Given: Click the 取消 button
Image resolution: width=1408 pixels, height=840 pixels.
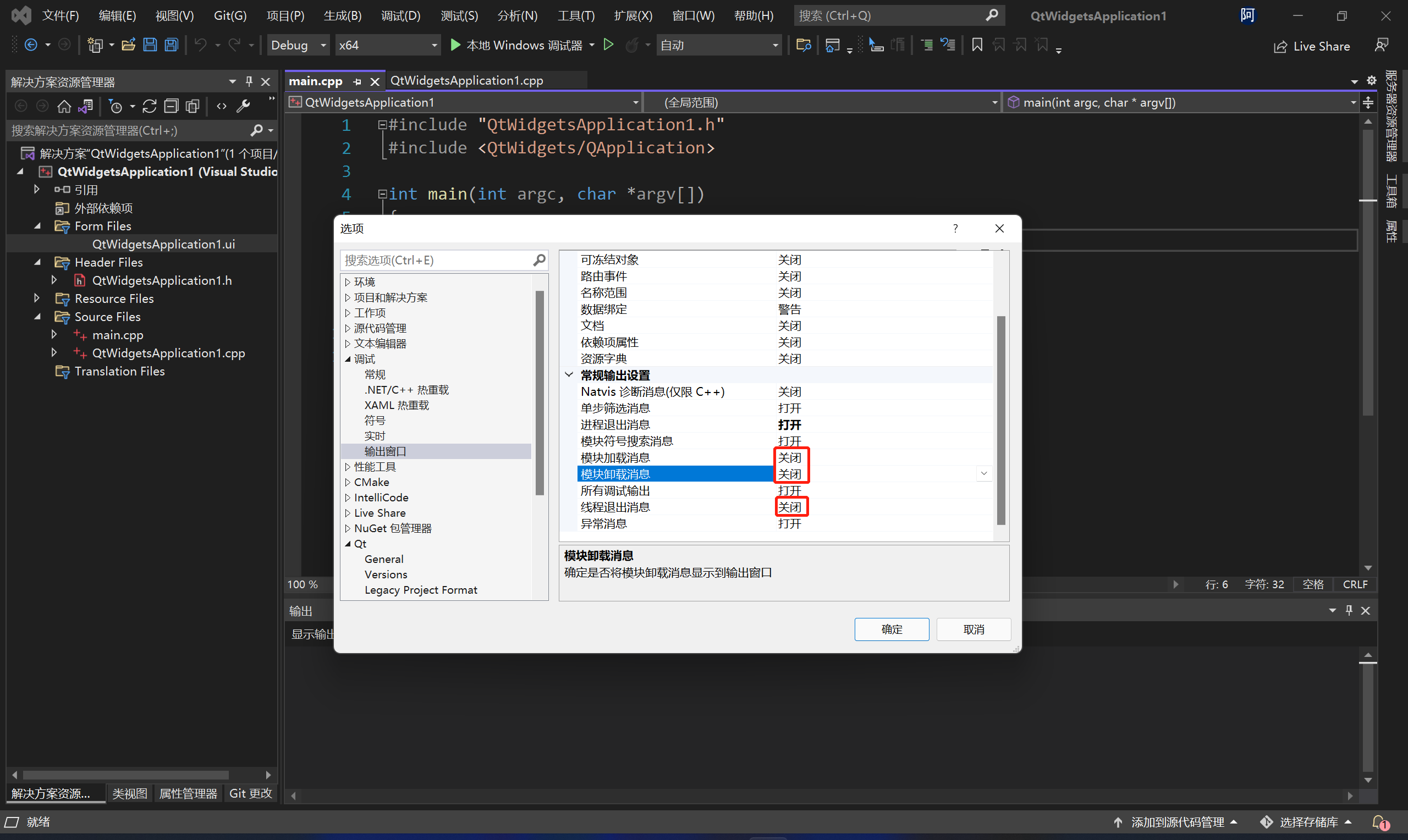Looking at the screenshot, I should [974, 629].
